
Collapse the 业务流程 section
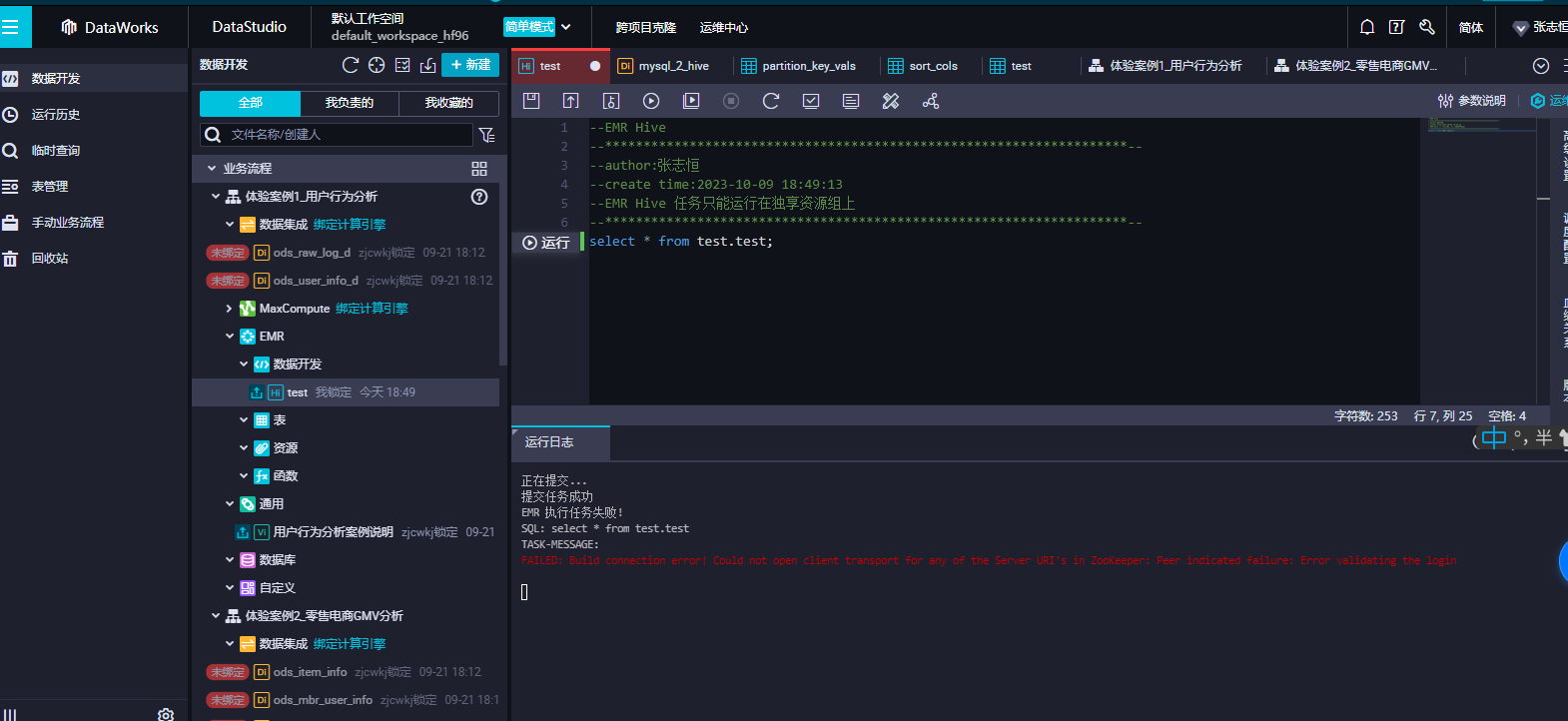(x=212, y=169)
